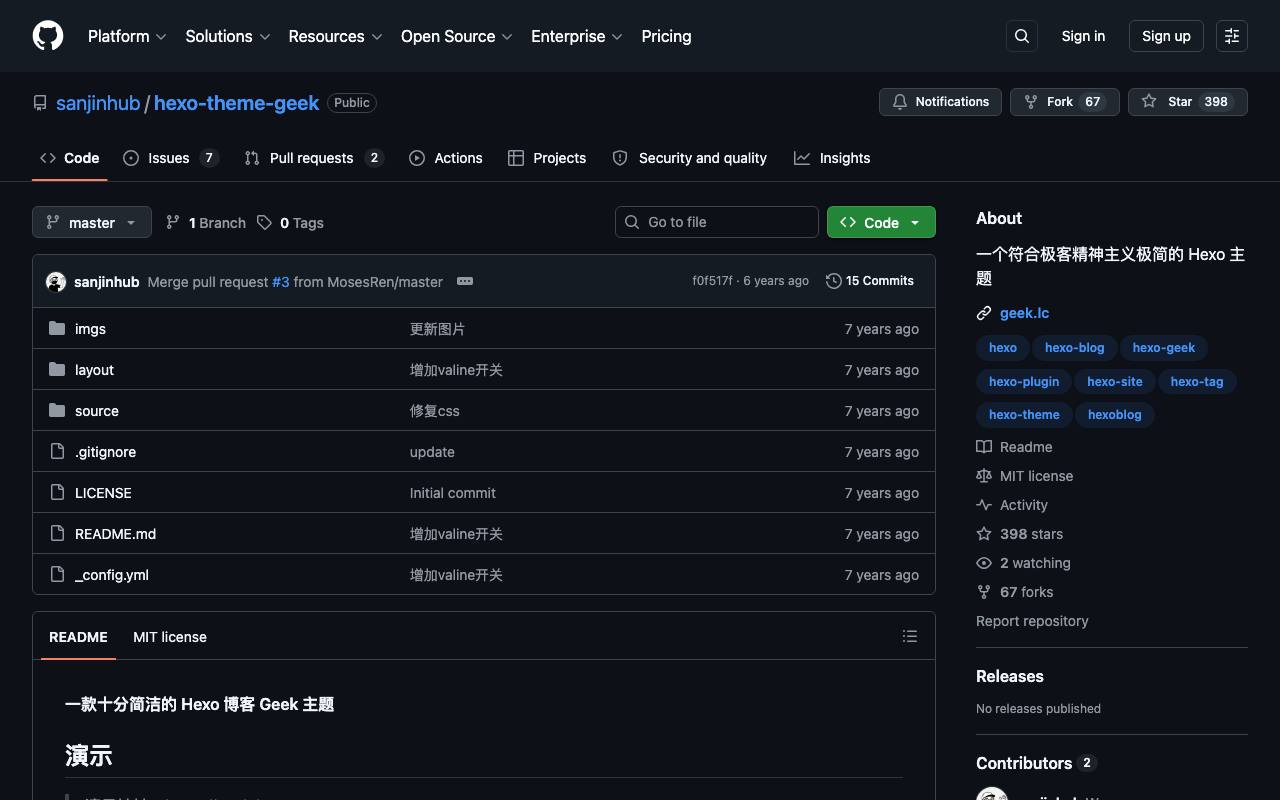Click the Notifications bell button
The image size is (1280, 800).
[940, 102]
